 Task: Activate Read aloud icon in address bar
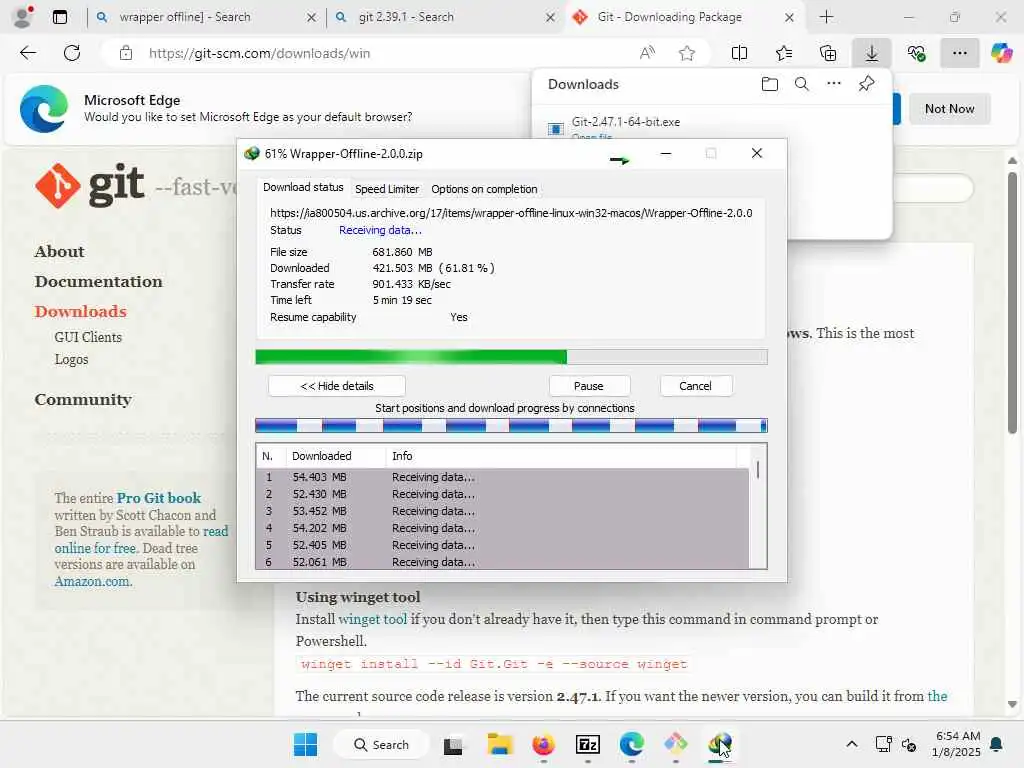coord(647,53)
